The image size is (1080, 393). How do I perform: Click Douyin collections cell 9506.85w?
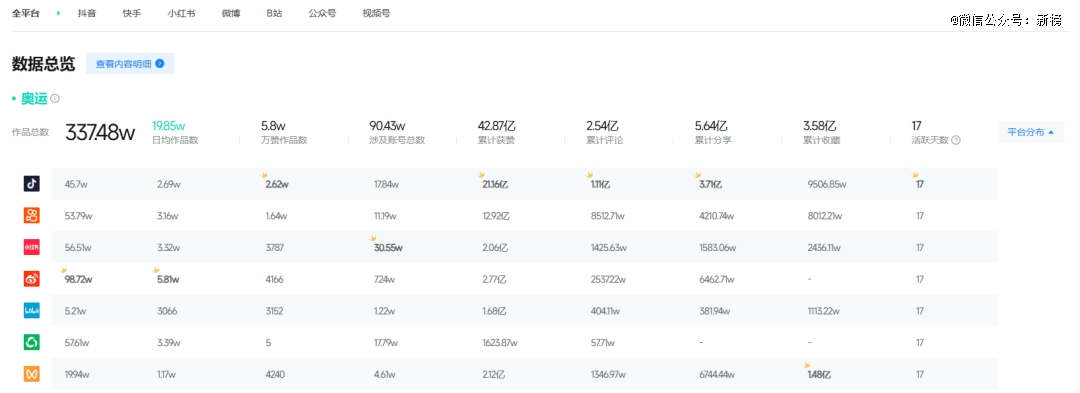click(827, 184)
